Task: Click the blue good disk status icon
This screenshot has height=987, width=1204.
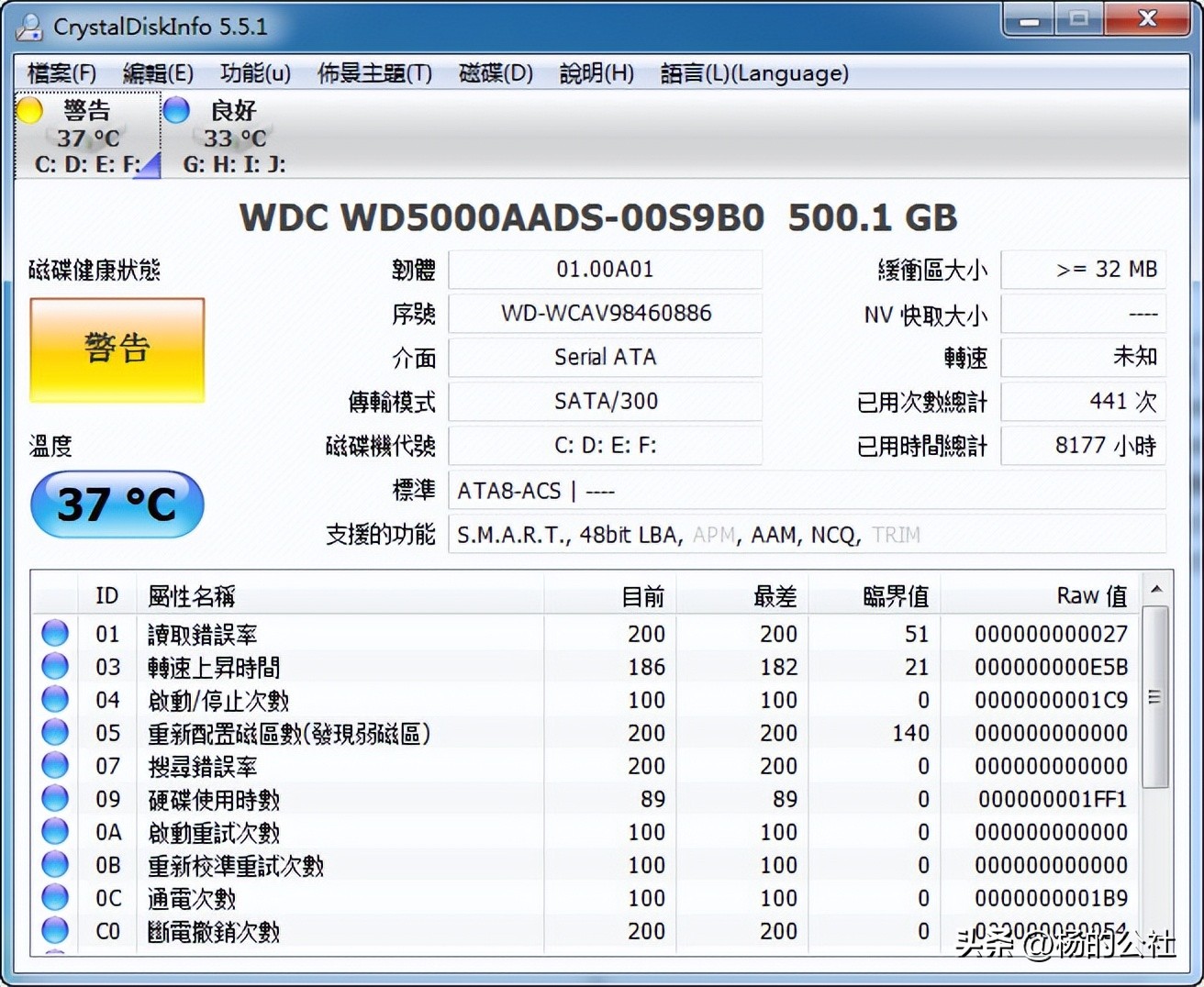Action: click(x=176, y=111)
